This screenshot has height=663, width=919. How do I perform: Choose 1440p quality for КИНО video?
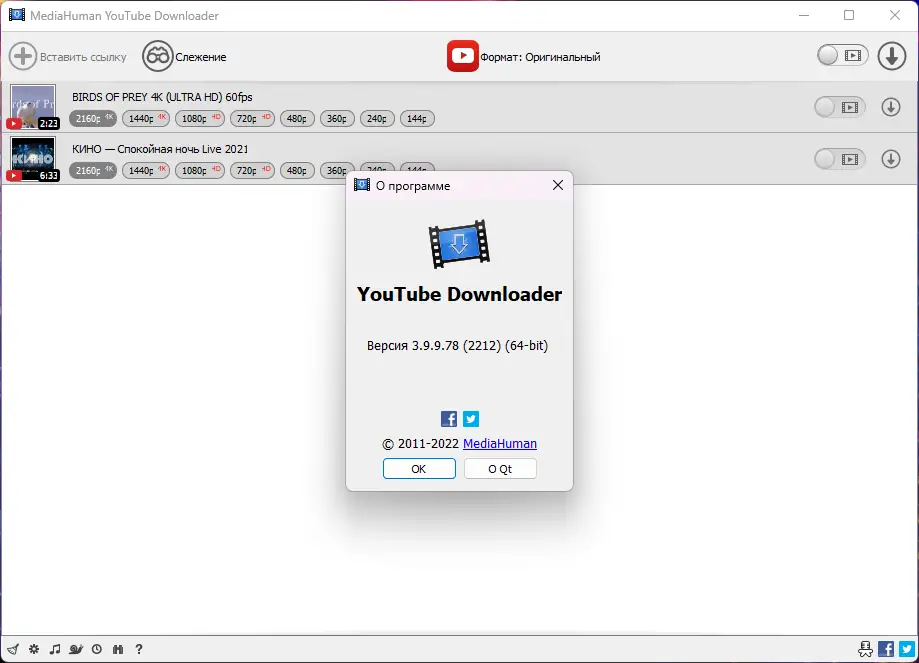click(146, 171)
